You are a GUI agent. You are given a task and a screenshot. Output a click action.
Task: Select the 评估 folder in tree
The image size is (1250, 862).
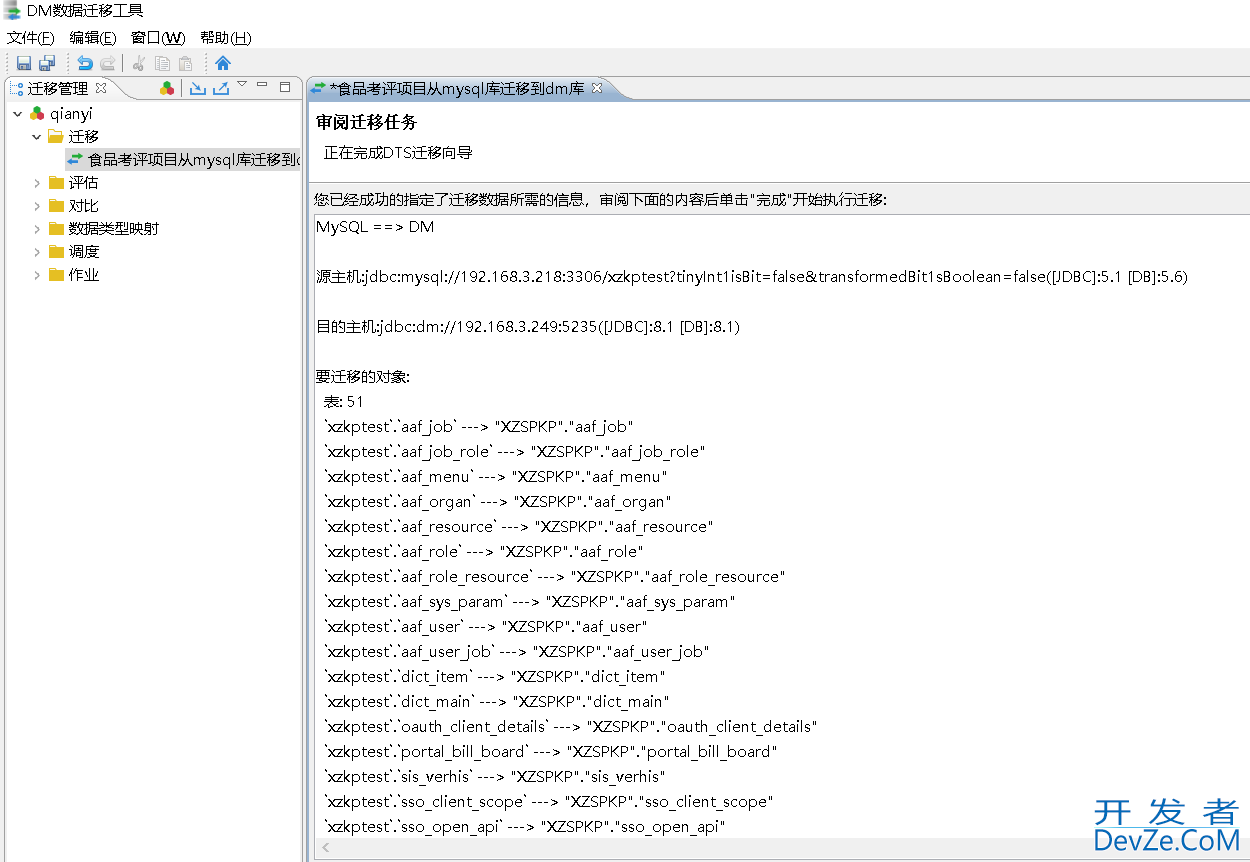tap(83, 182)
